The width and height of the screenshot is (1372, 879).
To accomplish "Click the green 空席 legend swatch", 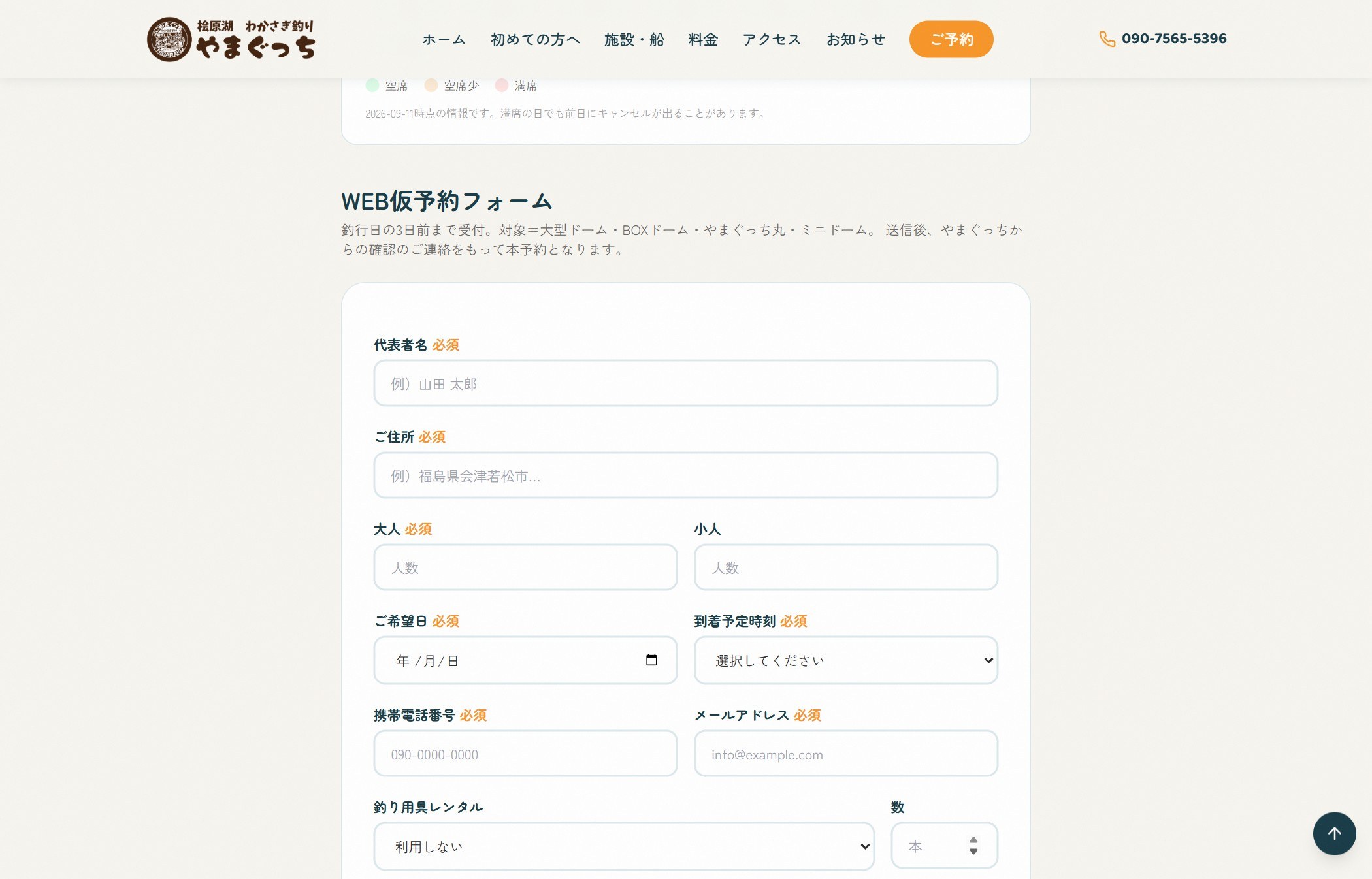I will click(372, 85).
